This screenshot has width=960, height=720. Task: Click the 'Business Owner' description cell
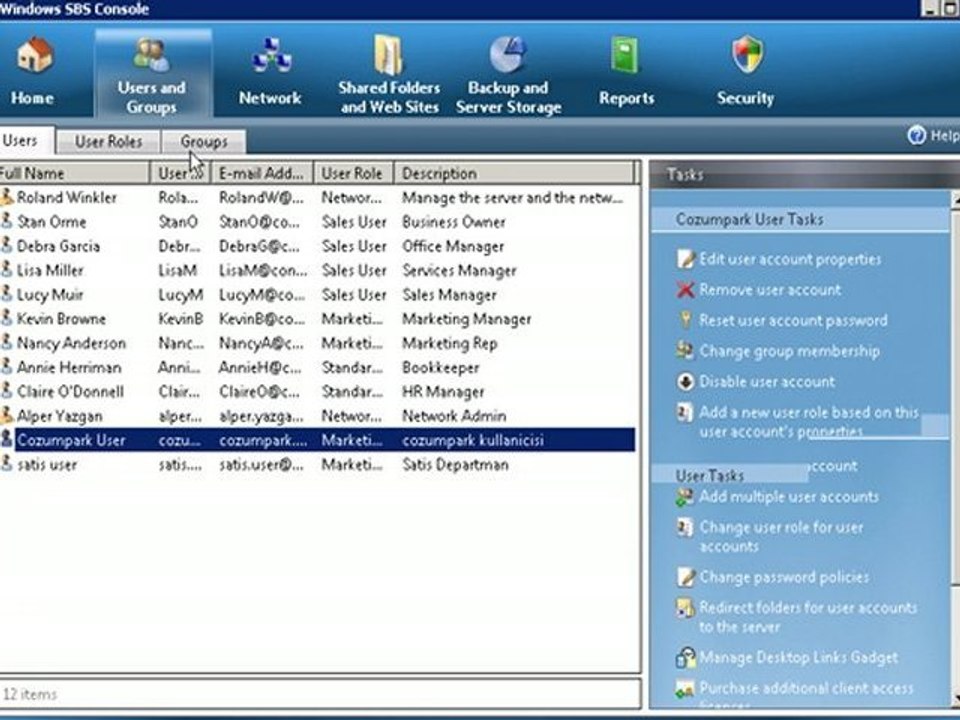tap(454, 222)
